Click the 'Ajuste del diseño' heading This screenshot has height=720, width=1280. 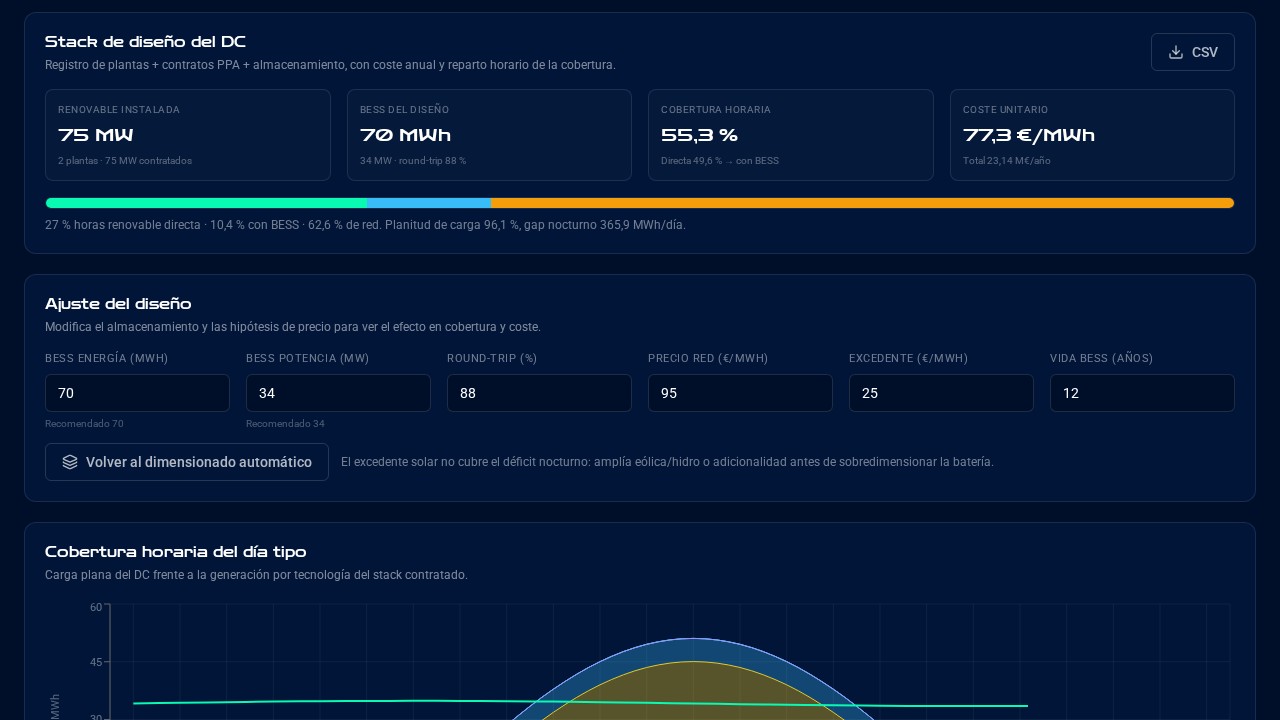coord(118,304)
